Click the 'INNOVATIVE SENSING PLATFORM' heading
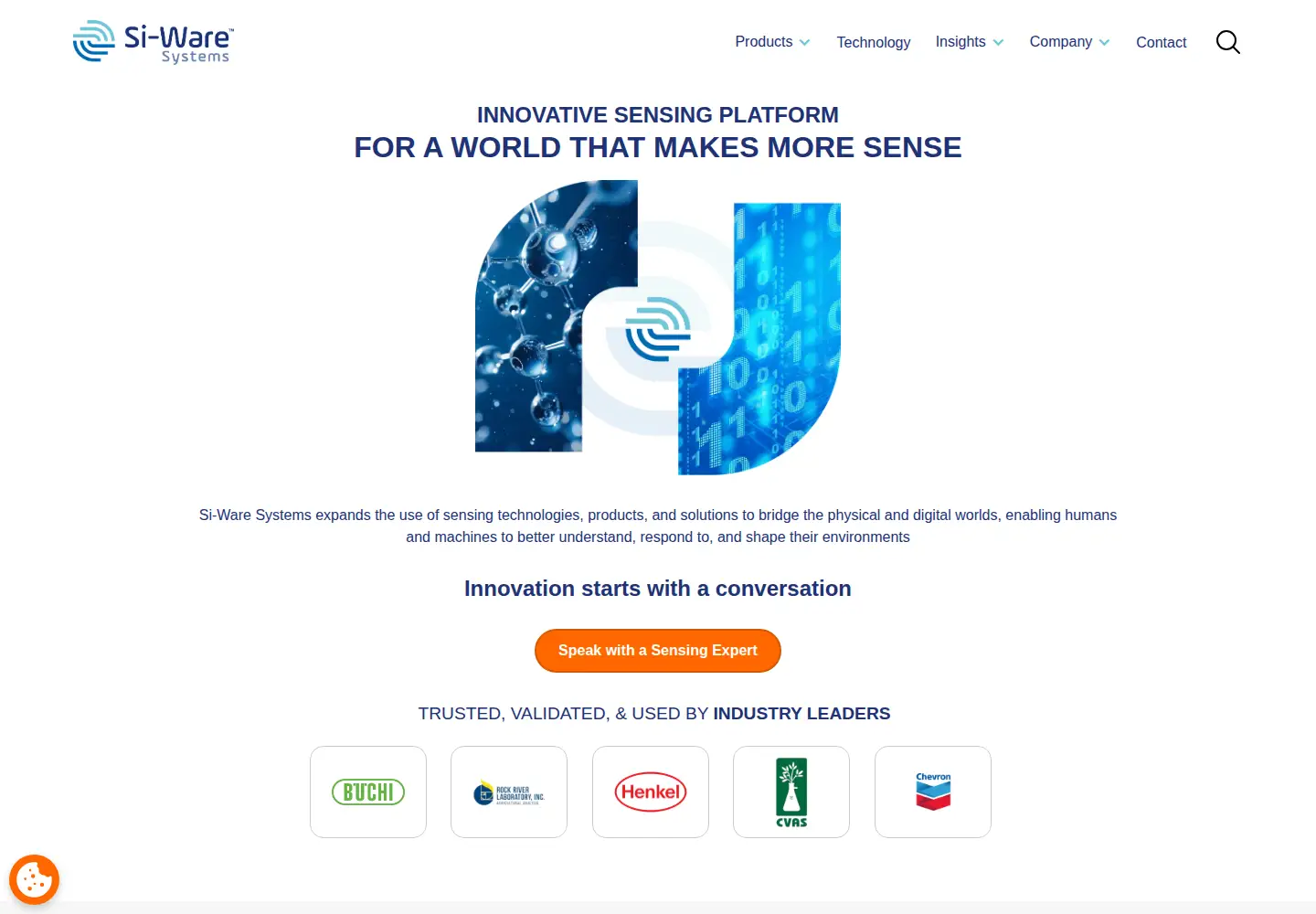 coord(658,115)
